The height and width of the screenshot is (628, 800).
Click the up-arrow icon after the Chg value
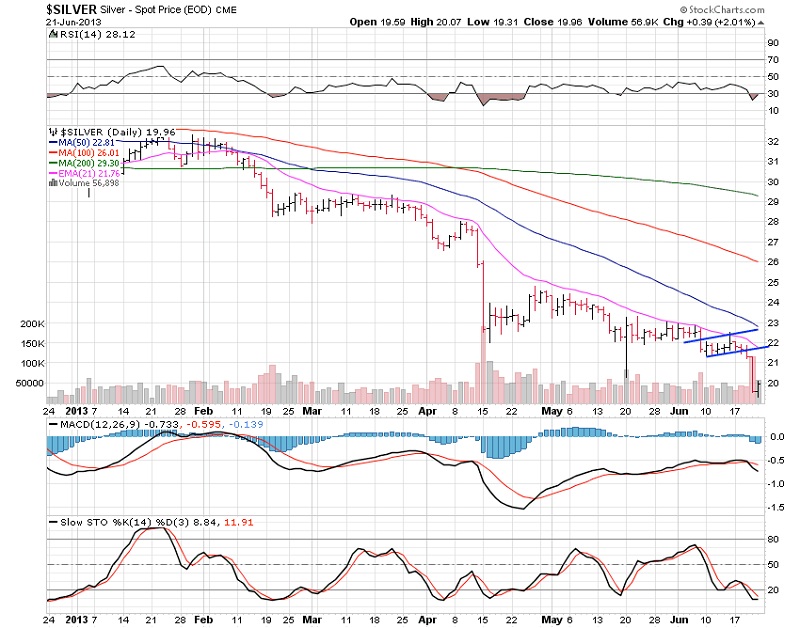[x=761, y=23]
